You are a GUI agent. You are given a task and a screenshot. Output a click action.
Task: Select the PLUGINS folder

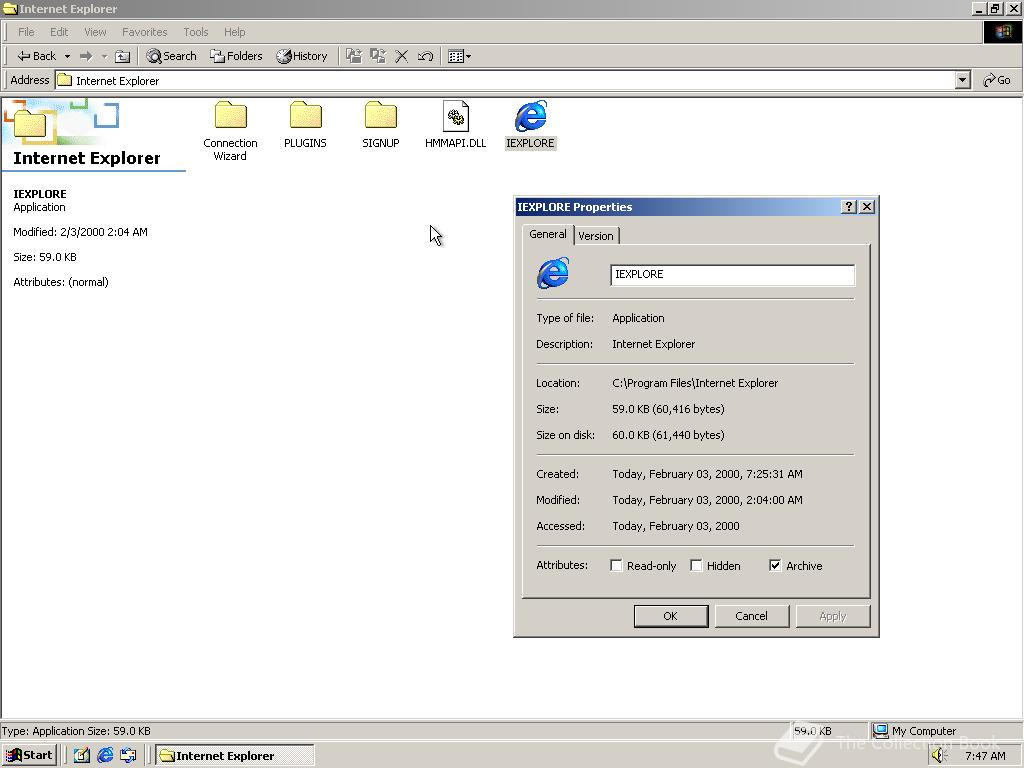(x=305, y=125)
